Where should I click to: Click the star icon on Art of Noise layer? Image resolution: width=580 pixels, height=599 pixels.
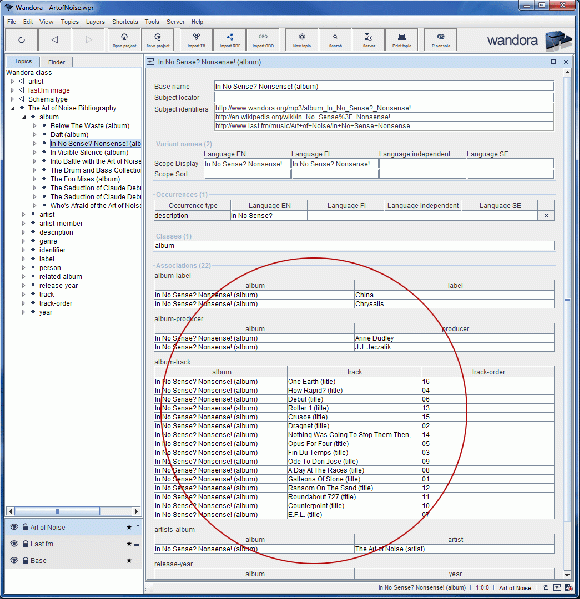pyautogui.click(x=129, y=527)
